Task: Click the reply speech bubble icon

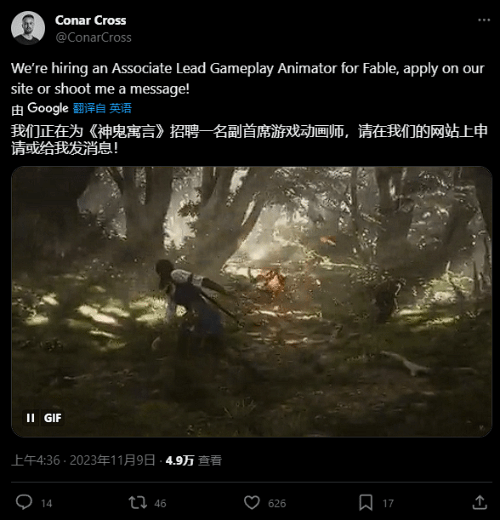Action: [x=24, y=502]
